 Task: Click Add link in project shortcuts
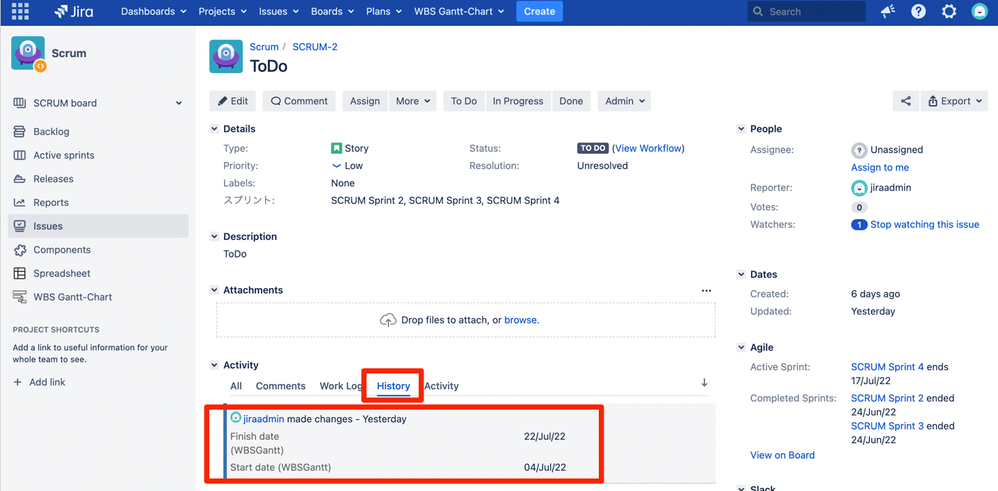point(39,382)
